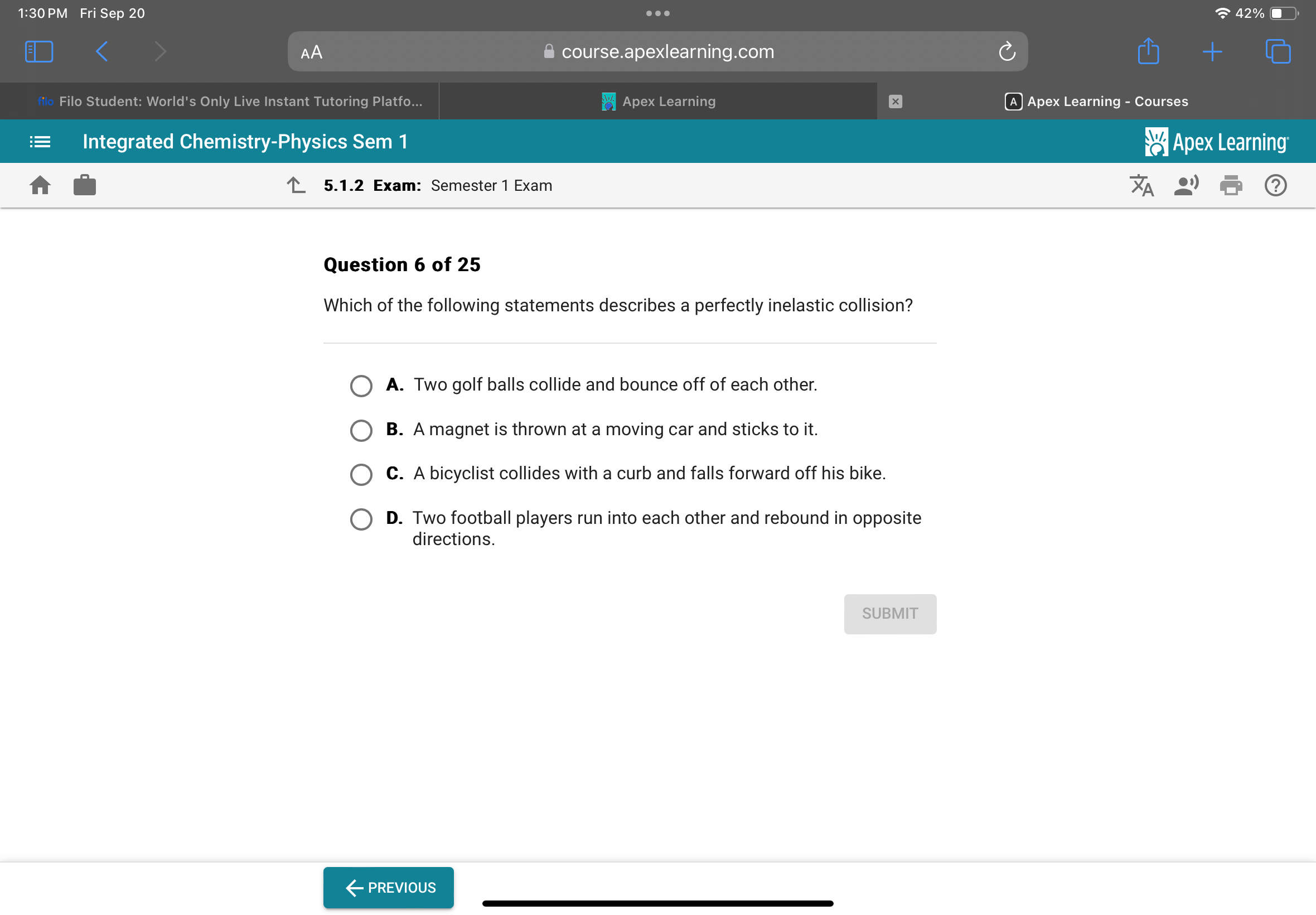This screenshot has width=1316, height=915.
Task: Select radio button for answer B
Action: click(362, 429)
